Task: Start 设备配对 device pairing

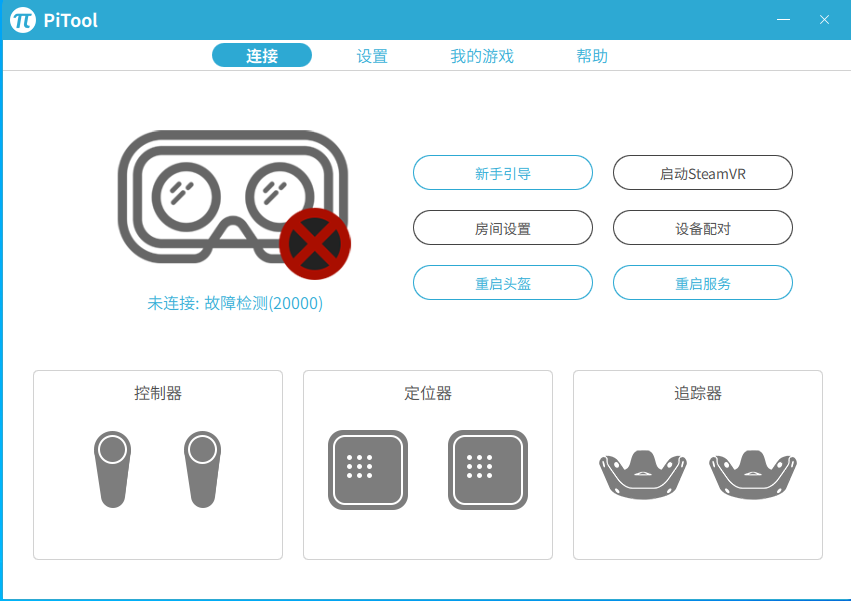Action: (703, 228)
